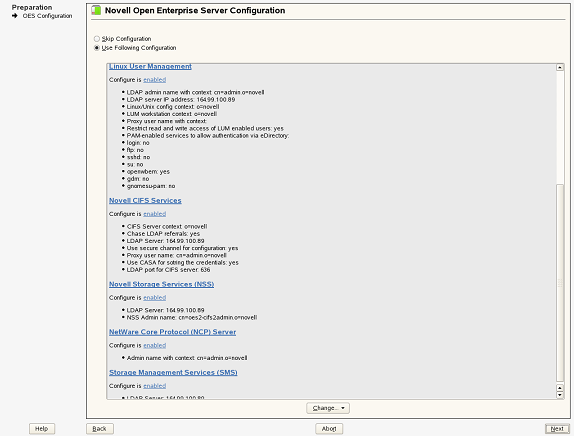
Task: Click OES Configuration step in sidebar
Action: coord(47,16)
